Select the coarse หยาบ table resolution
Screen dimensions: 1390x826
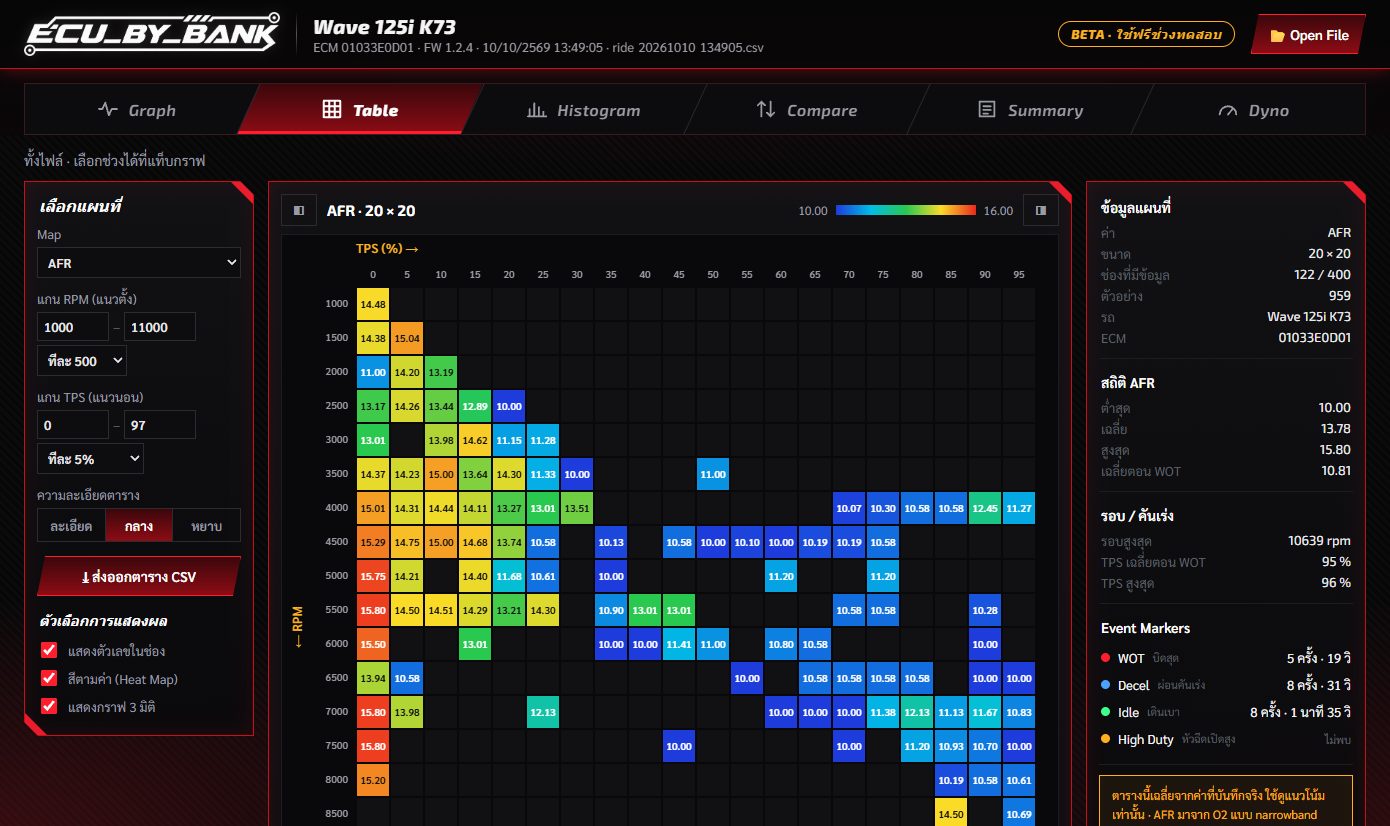coord(206,525)
